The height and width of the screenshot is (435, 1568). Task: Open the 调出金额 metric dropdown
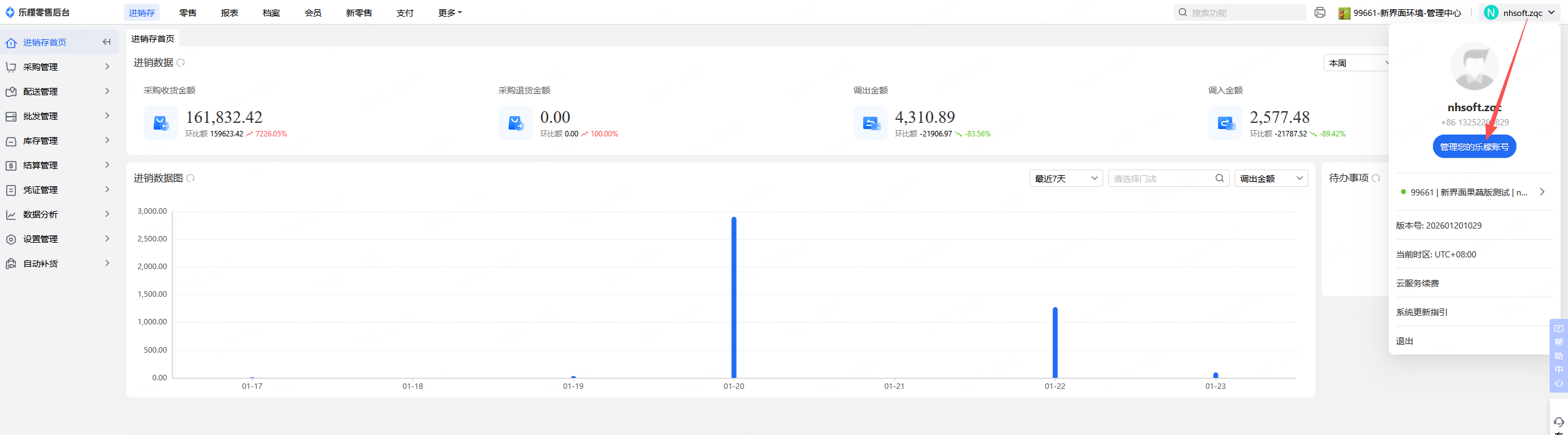1271,178
